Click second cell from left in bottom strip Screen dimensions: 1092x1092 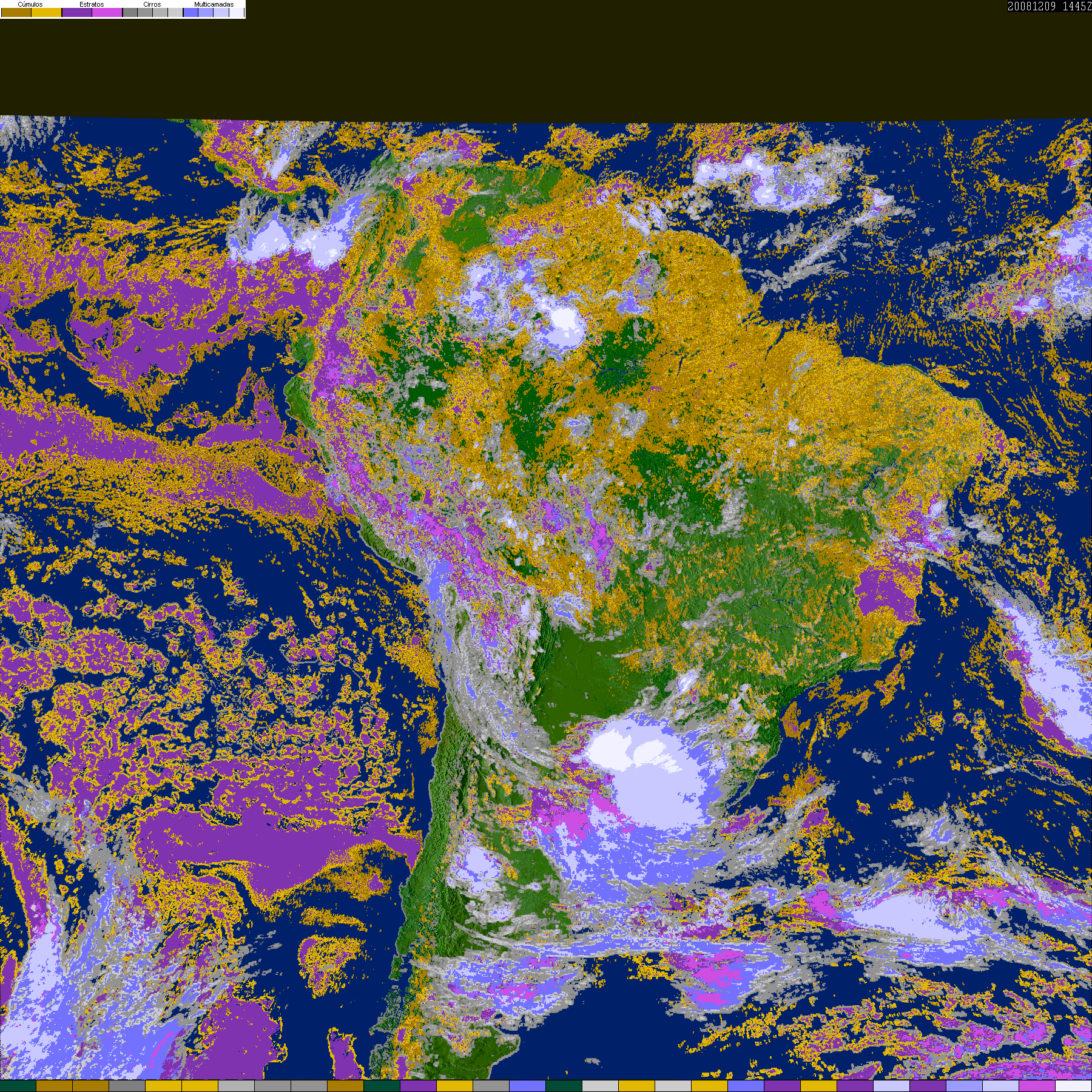click(55, 1086)
